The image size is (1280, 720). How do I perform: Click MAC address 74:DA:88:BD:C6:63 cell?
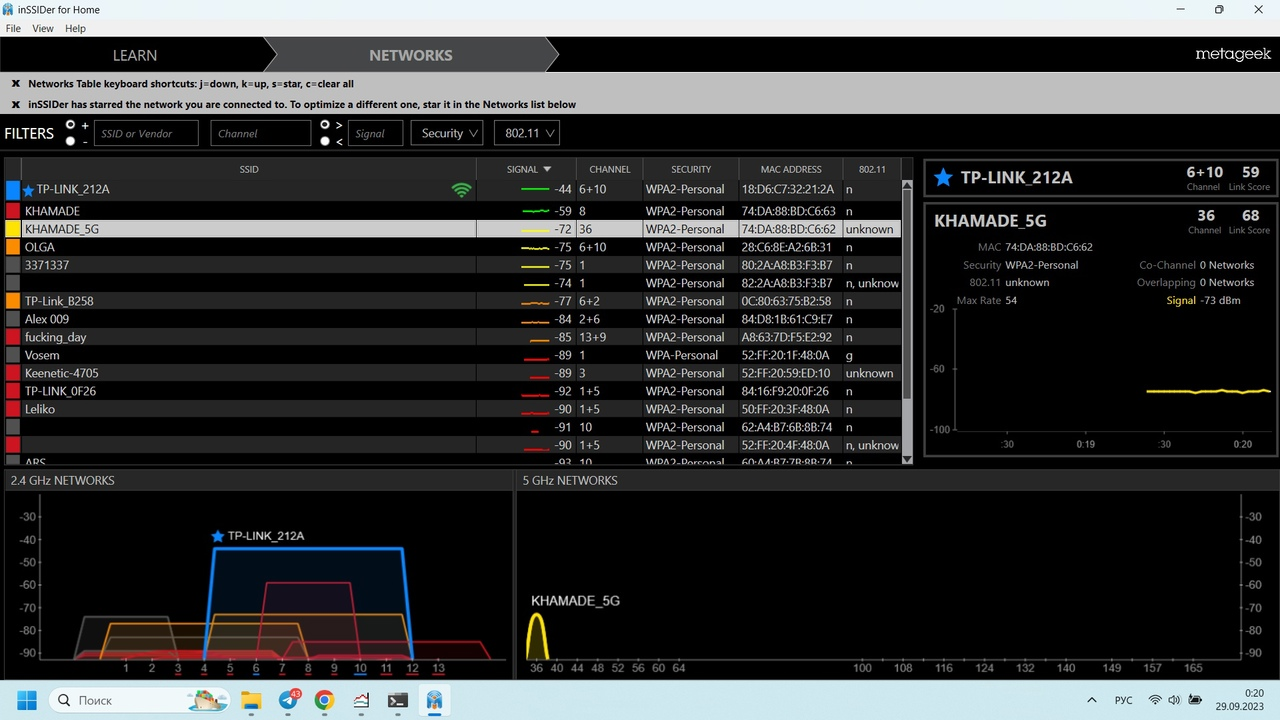click(788, 211)
